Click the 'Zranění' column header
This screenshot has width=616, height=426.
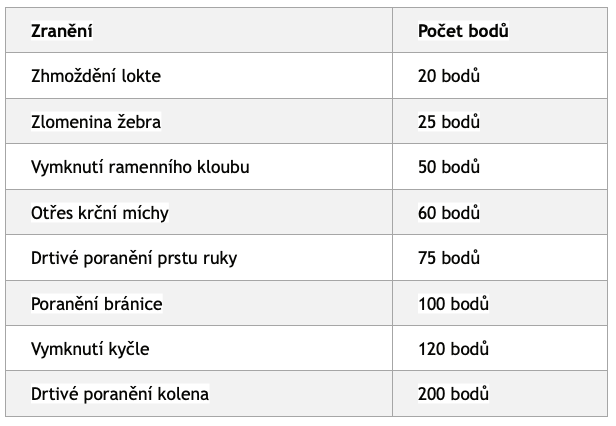[62, 31]
